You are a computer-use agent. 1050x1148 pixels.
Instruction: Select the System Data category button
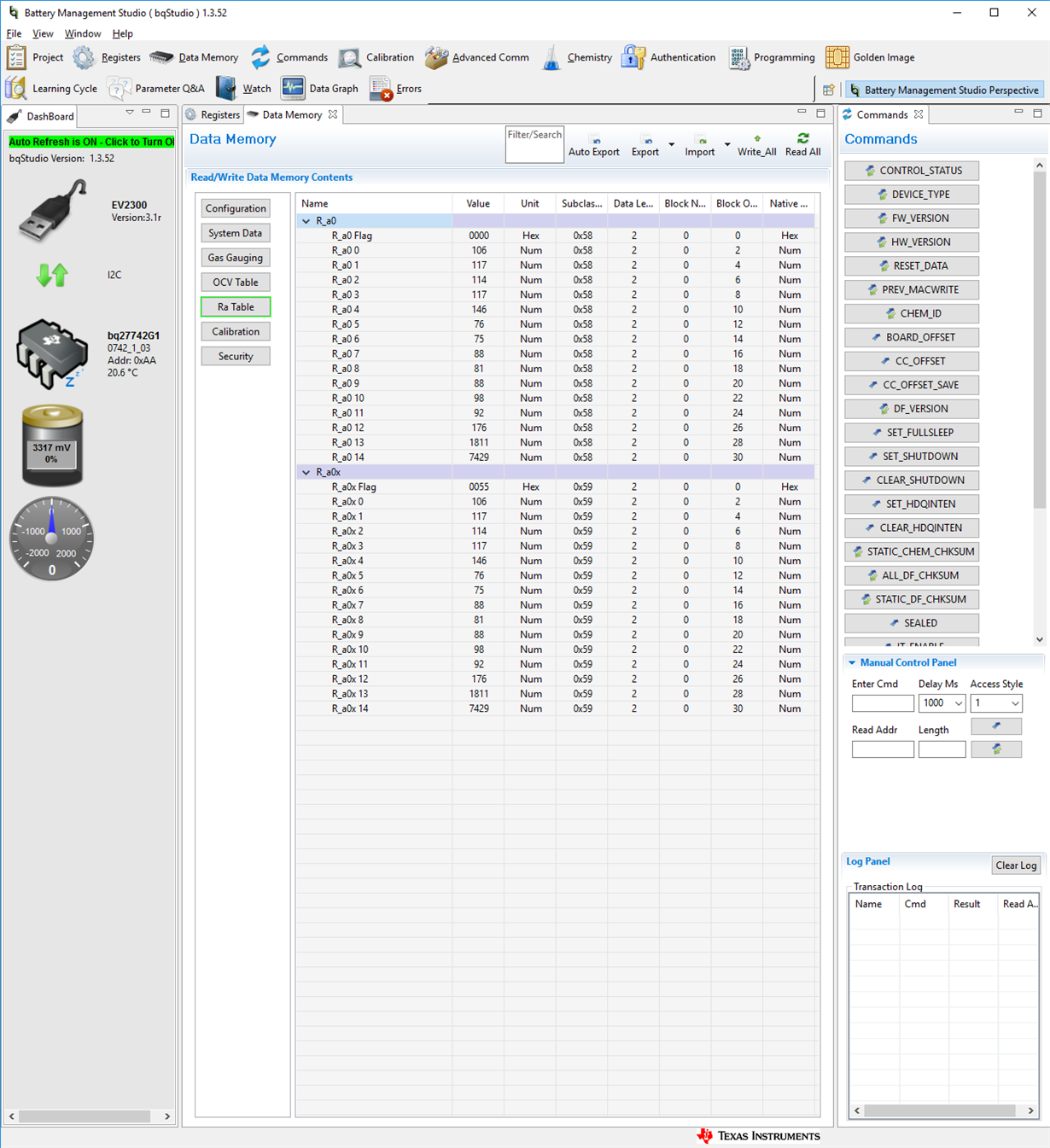236,233
